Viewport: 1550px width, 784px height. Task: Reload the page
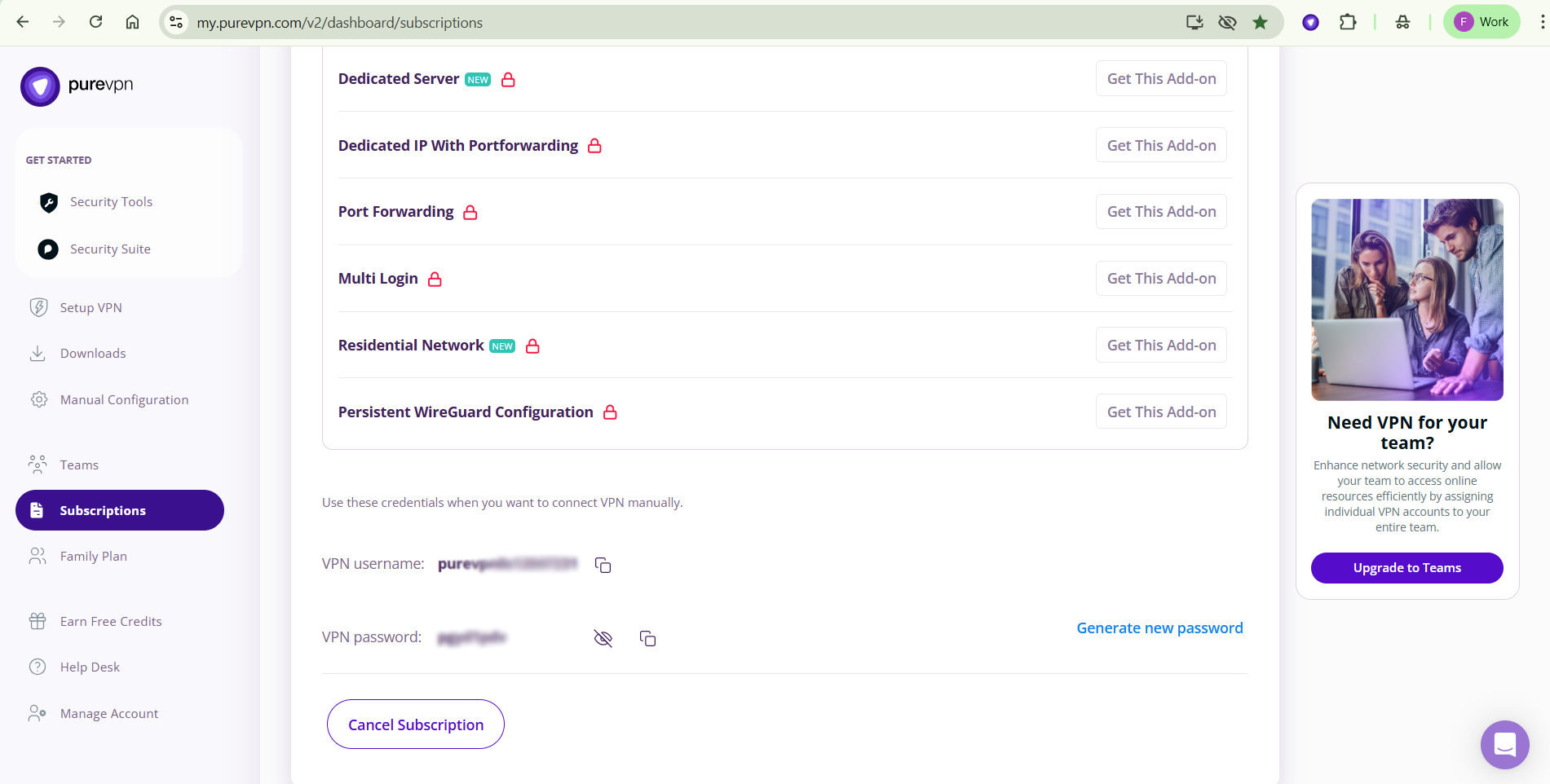[95, 22]
